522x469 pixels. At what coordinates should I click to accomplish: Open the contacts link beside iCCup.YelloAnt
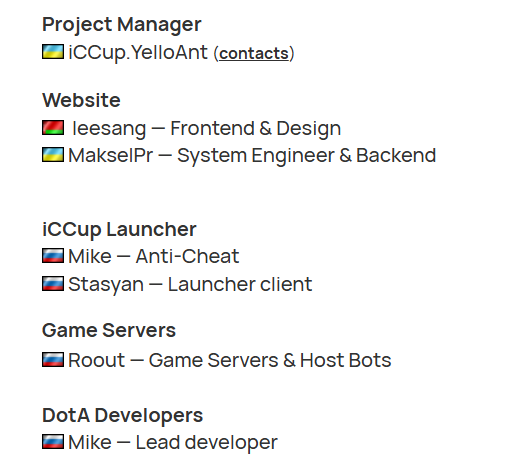[254, 53]
